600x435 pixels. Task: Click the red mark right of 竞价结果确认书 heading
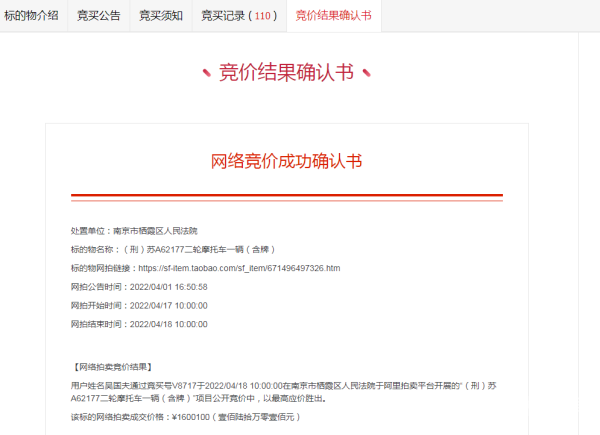[x=367, y=72]
